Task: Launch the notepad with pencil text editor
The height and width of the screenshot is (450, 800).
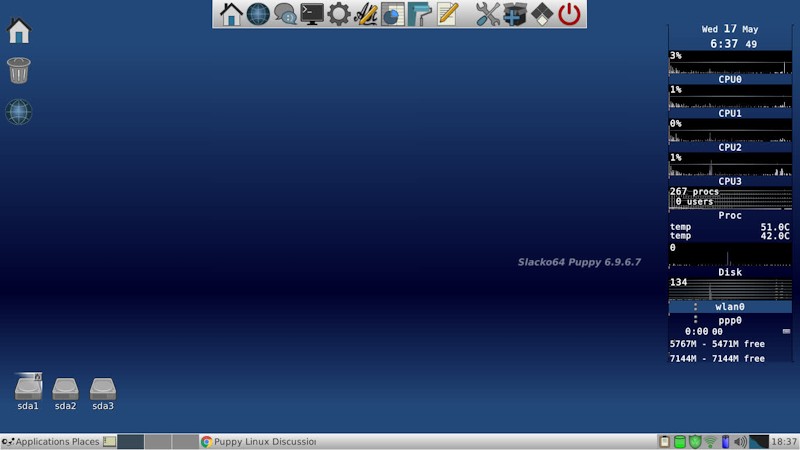Action: (447, 14)
